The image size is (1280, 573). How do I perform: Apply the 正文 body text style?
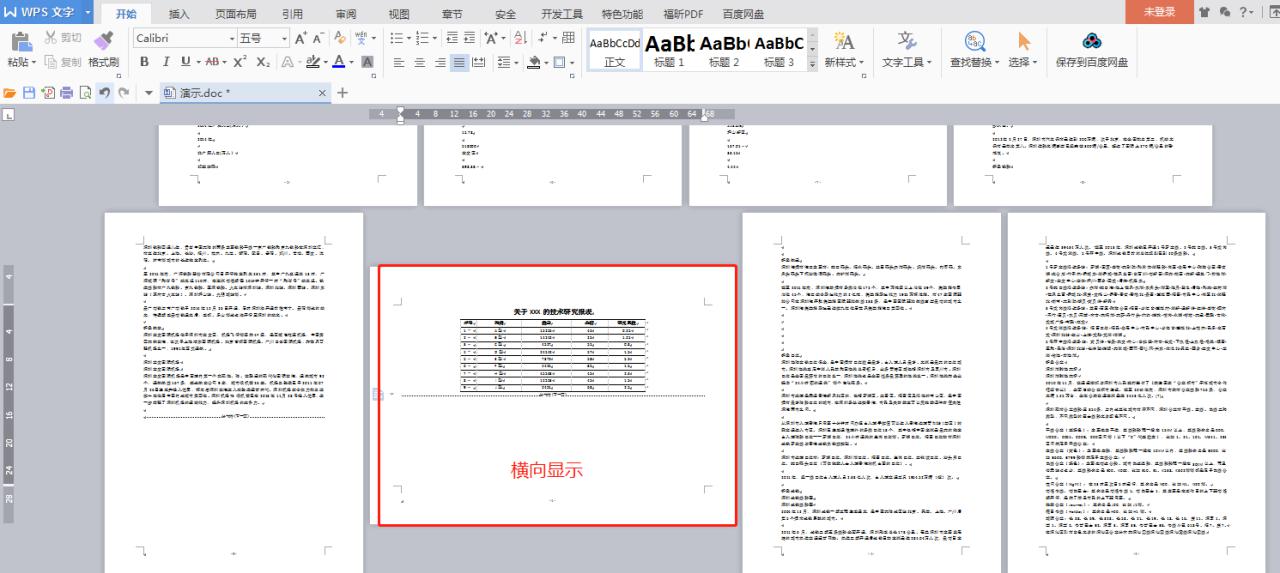615,50
